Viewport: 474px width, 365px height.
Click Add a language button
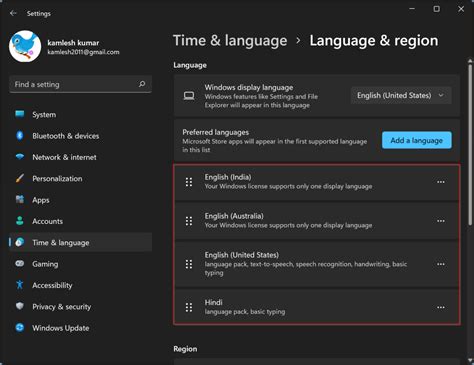pos(417,140)
